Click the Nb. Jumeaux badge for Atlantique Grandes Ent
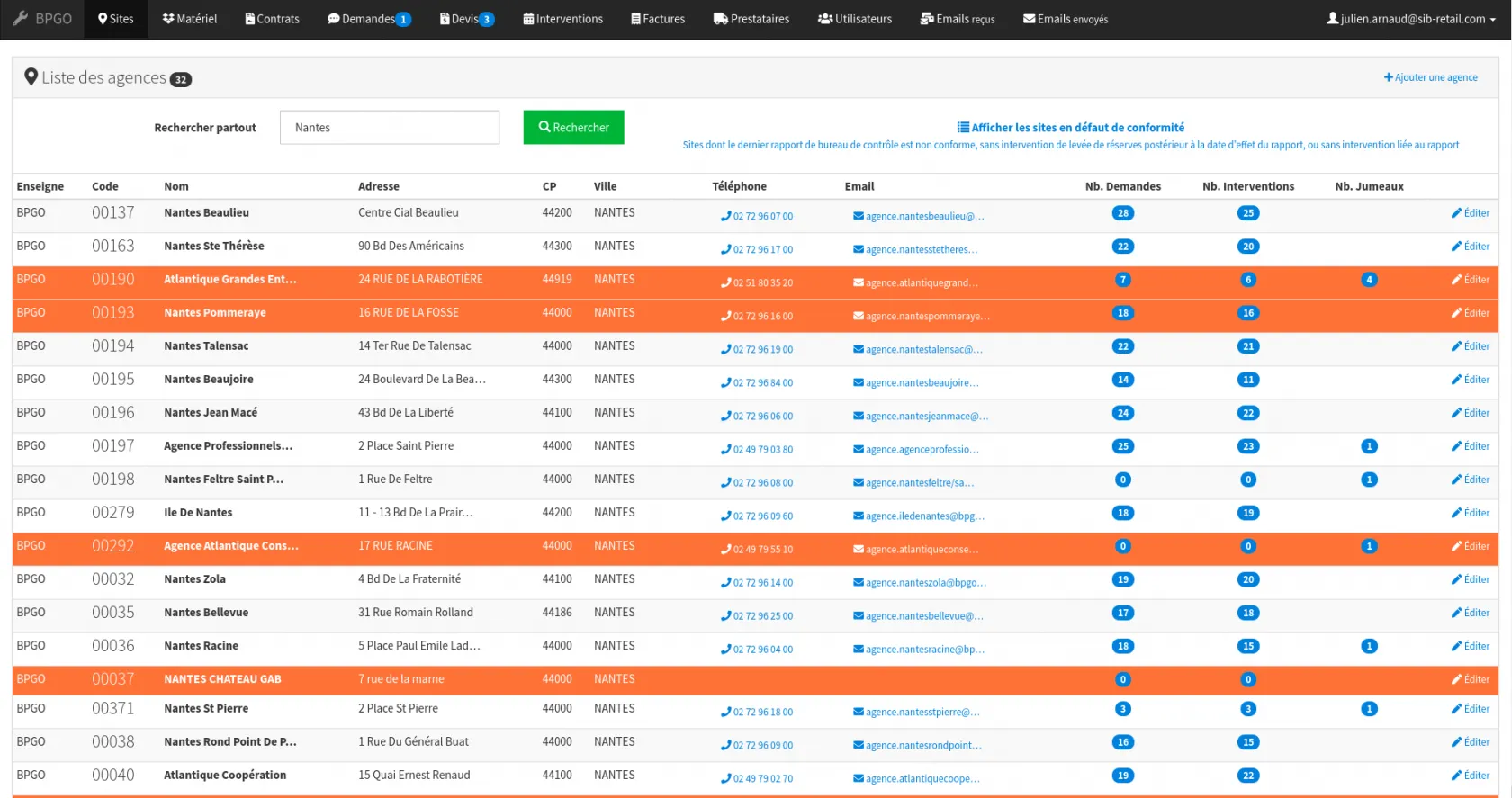Screen dimensions: 1512x798 (1369, 280)
